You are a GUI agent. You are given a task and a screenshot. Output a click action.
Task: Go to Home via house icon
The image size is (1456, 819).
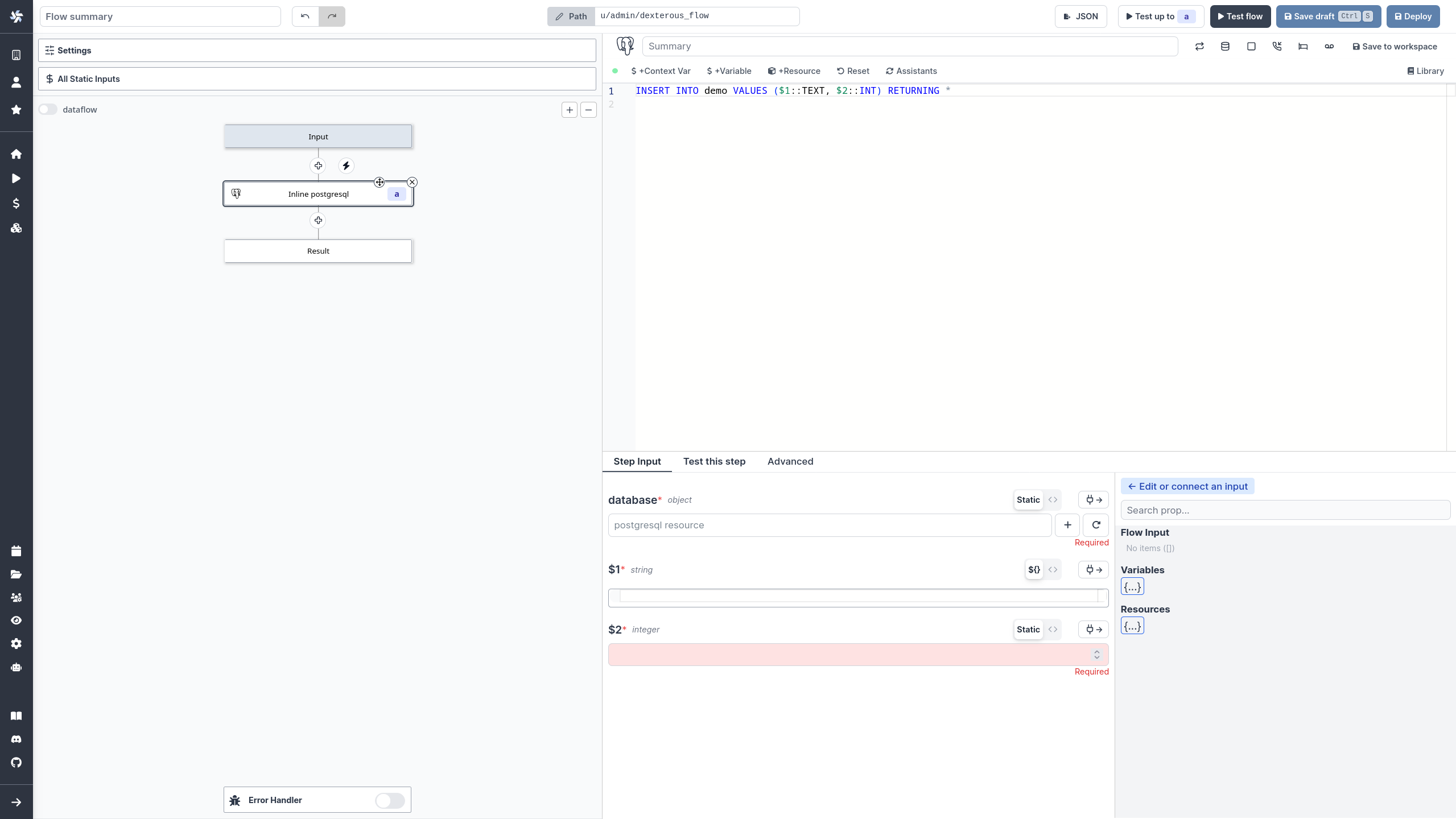[17, 154]
